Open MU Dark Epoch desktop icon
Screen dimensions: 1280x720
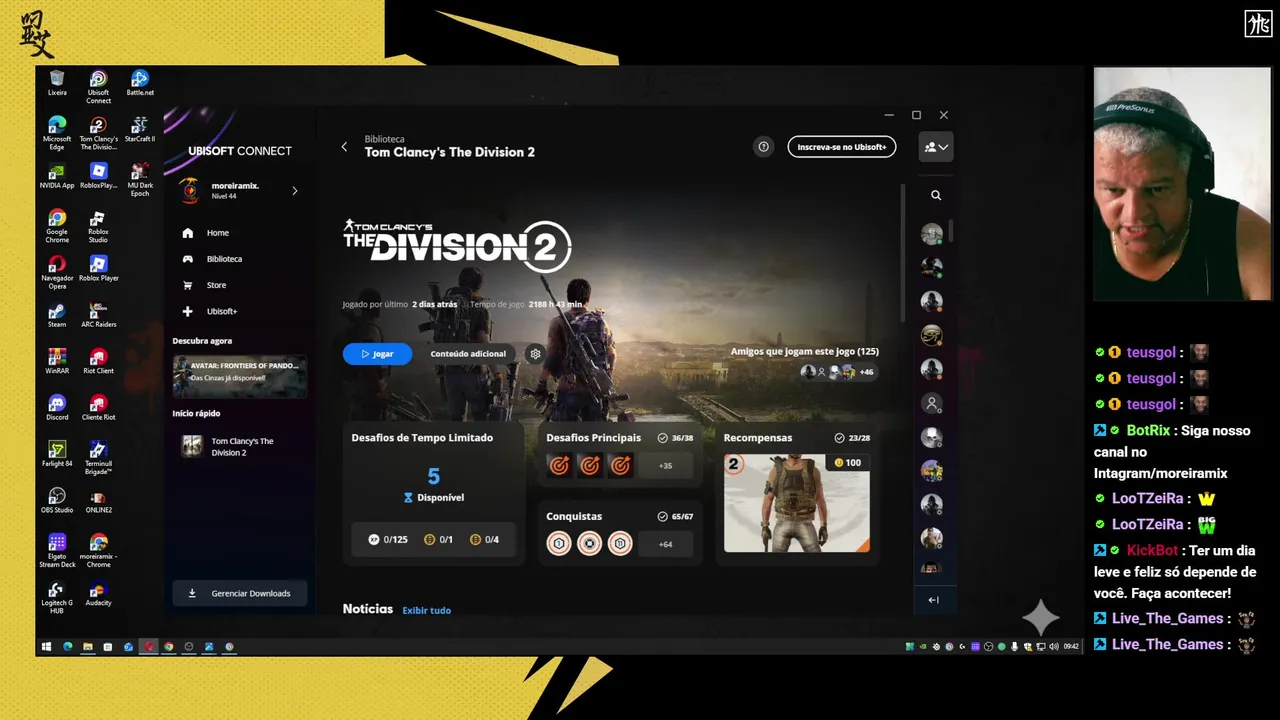(x=140, y=180)
